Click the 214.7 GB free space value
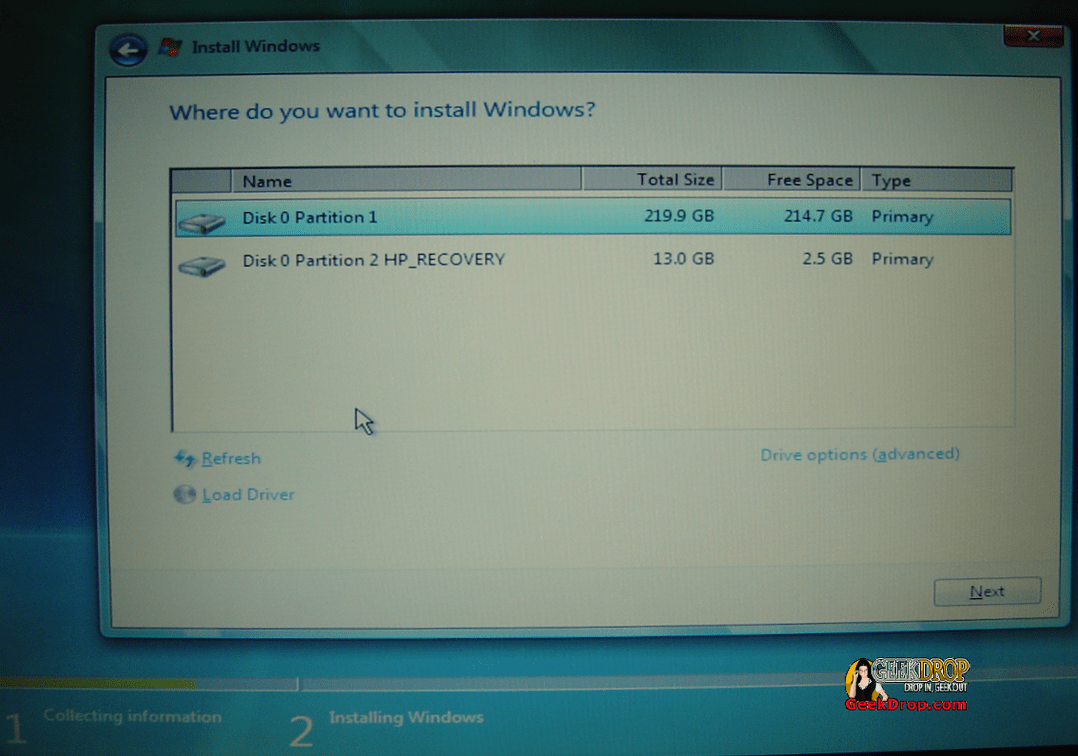This screenshot has height=756, width=1078. tap(818, 216)
